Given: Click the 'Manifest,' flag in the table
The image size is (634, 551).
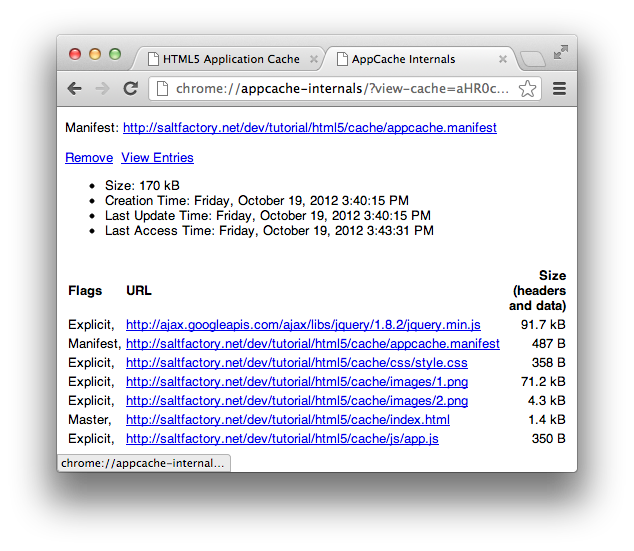Looking at the screenshot, I should 95,344.
